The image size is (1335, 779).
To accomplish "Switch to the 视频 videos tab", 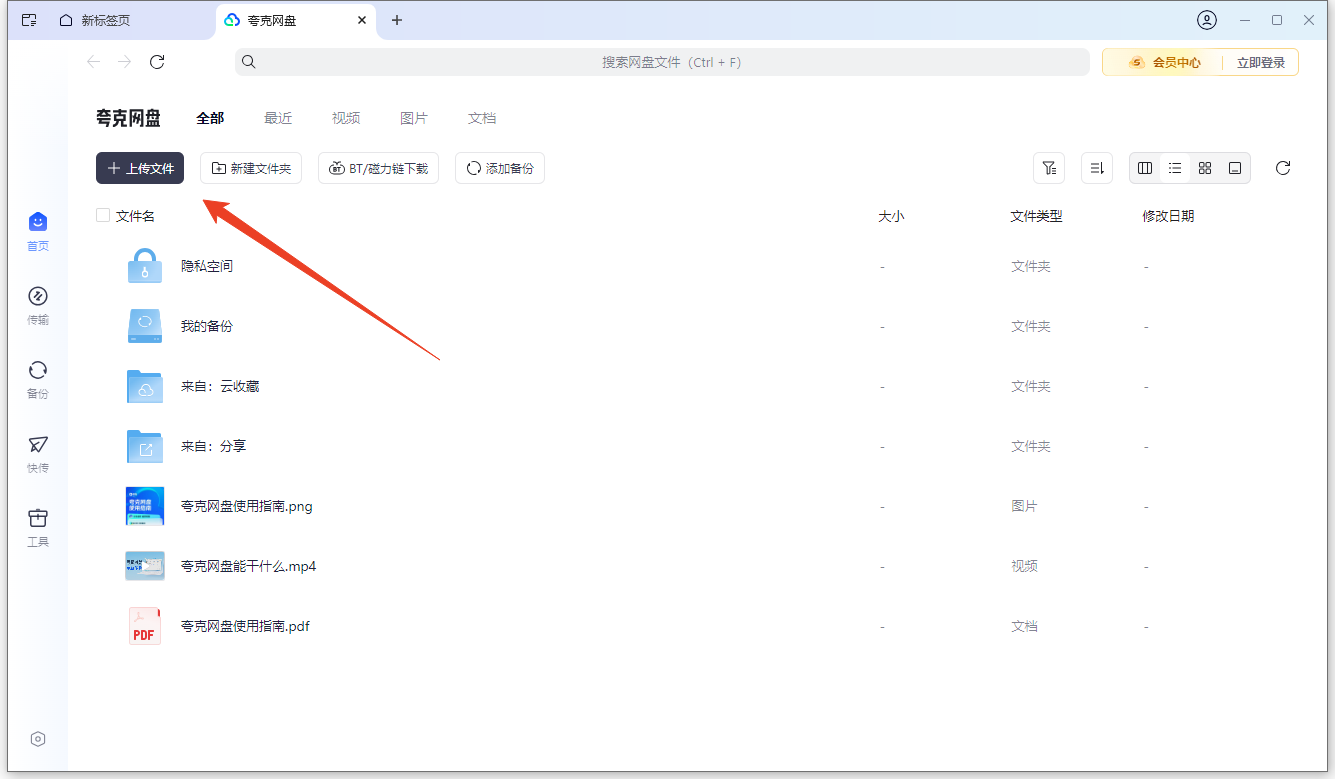I will point(345,118).
